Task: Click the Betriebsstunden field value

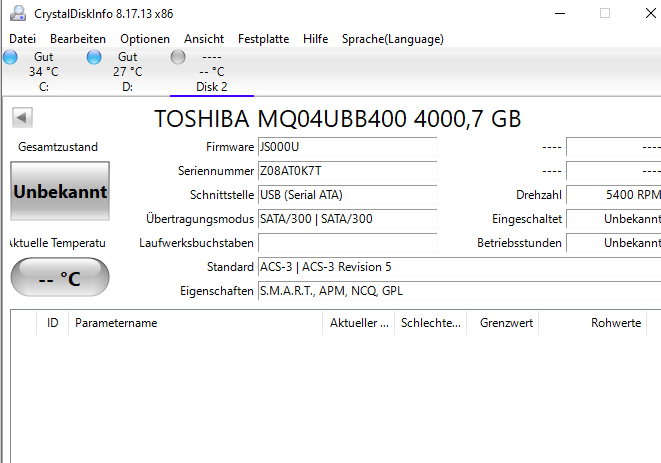Action: click(613, 243)
